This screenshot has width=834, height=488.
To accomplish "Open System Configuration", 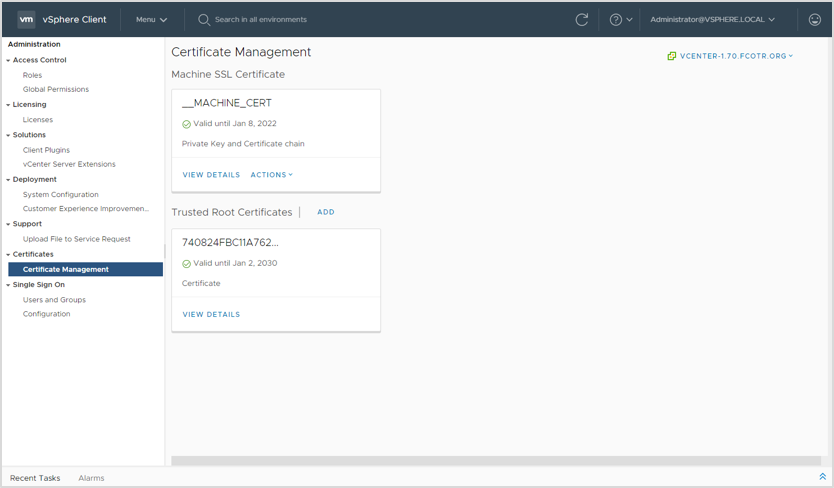I will click(x=61, y=194).
